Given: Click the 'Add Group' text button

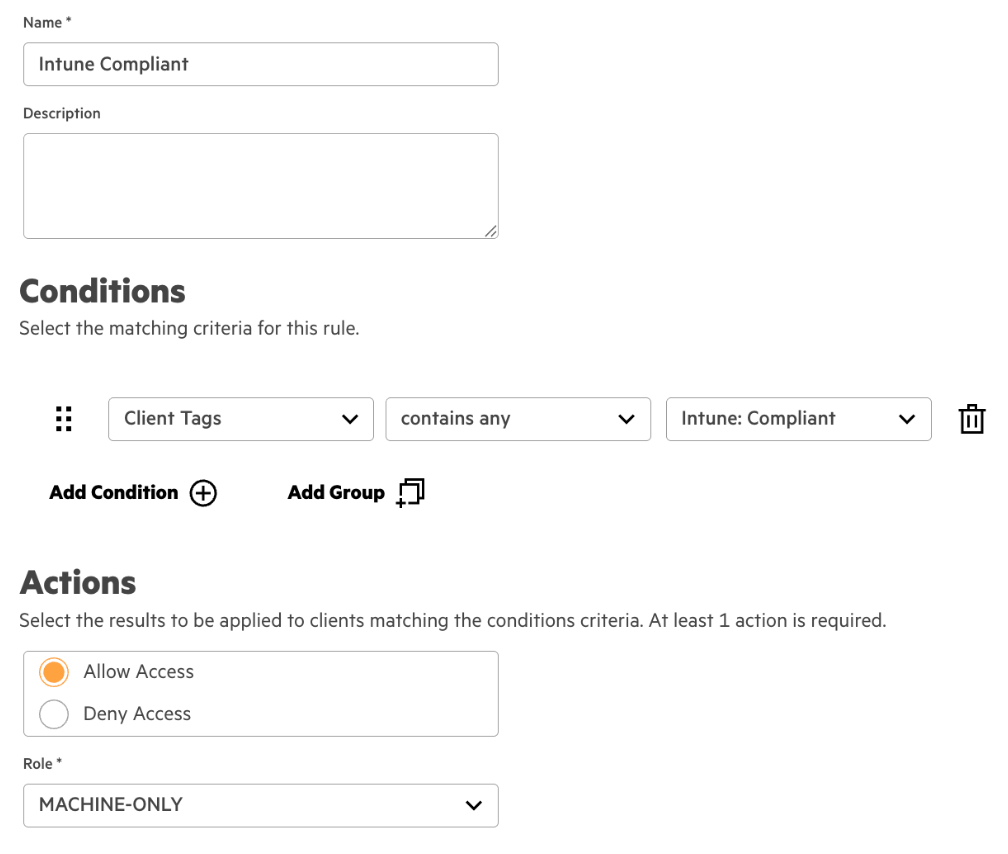Looking at the screenshot, I should coord(336,493).
